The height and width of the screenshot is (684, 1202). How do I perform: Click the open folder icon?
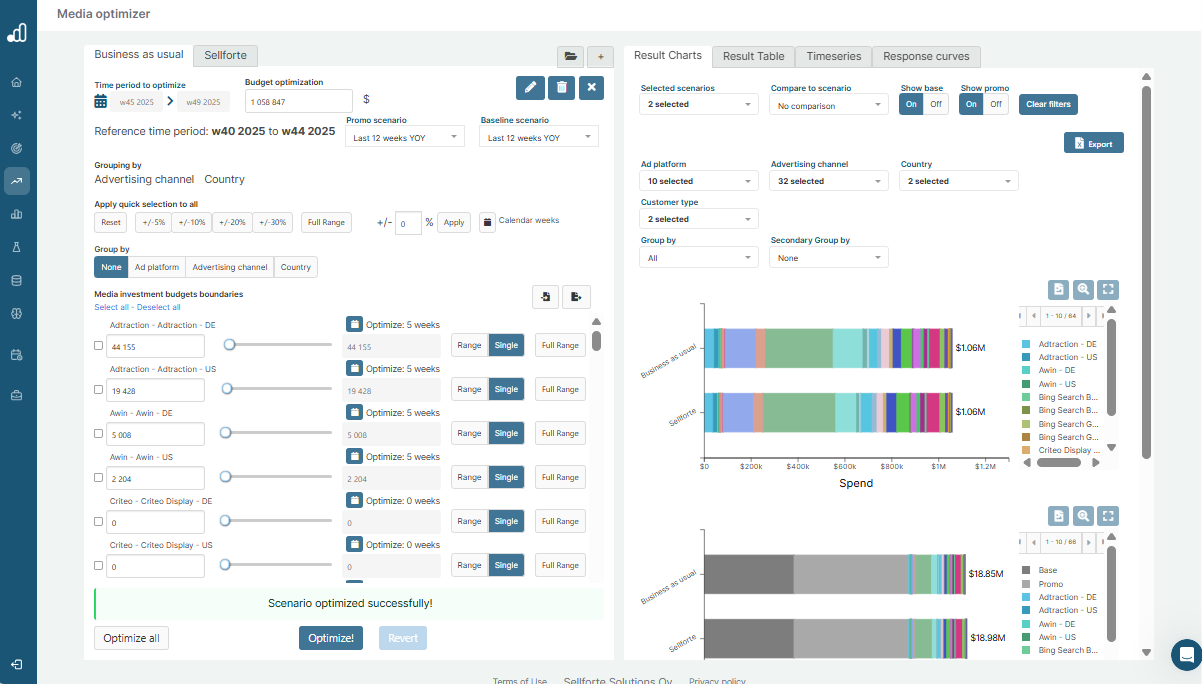[570, 57]
